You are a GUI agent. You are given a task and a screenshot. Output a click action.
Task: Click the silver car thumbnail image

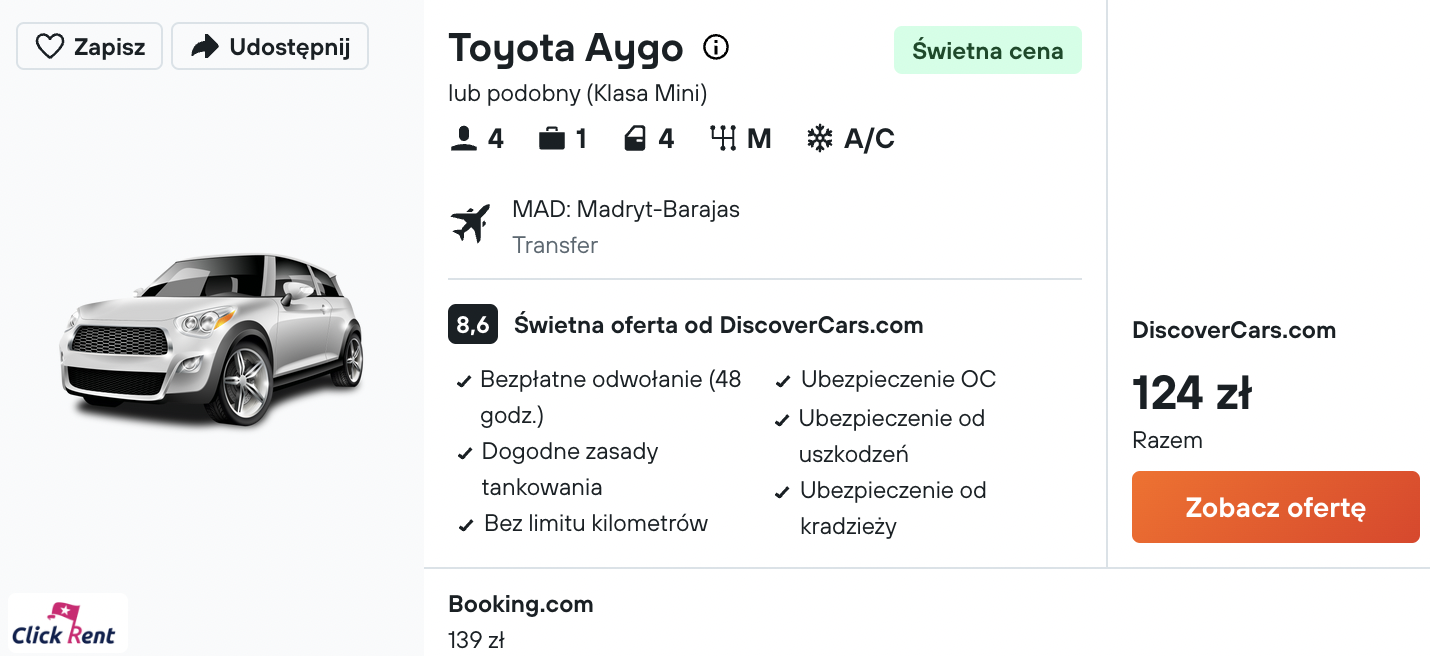[x=211, y=338]
